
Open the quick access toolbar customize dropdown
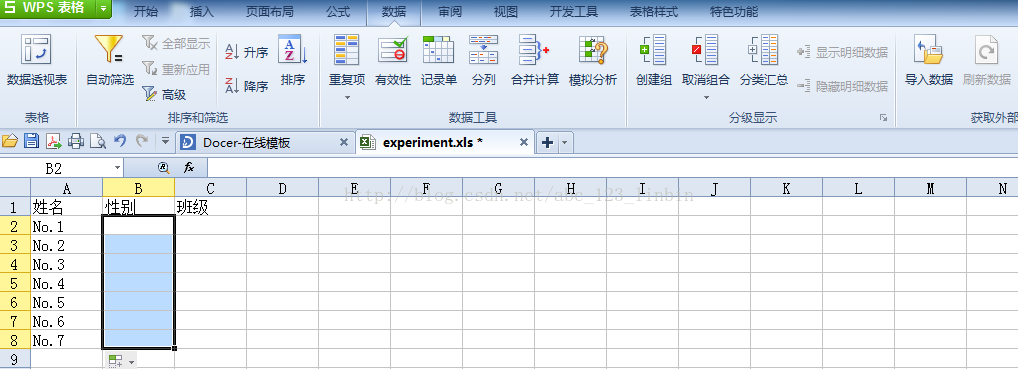(165, 141)
